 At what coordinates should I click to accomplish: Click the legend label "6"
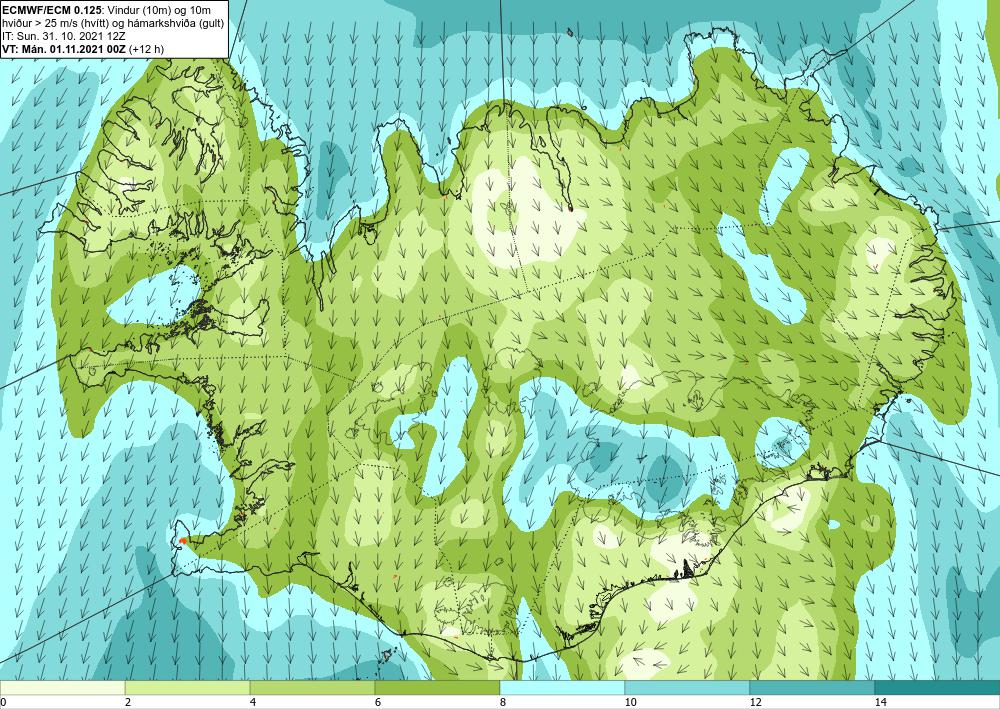click(x=378, y=702)
